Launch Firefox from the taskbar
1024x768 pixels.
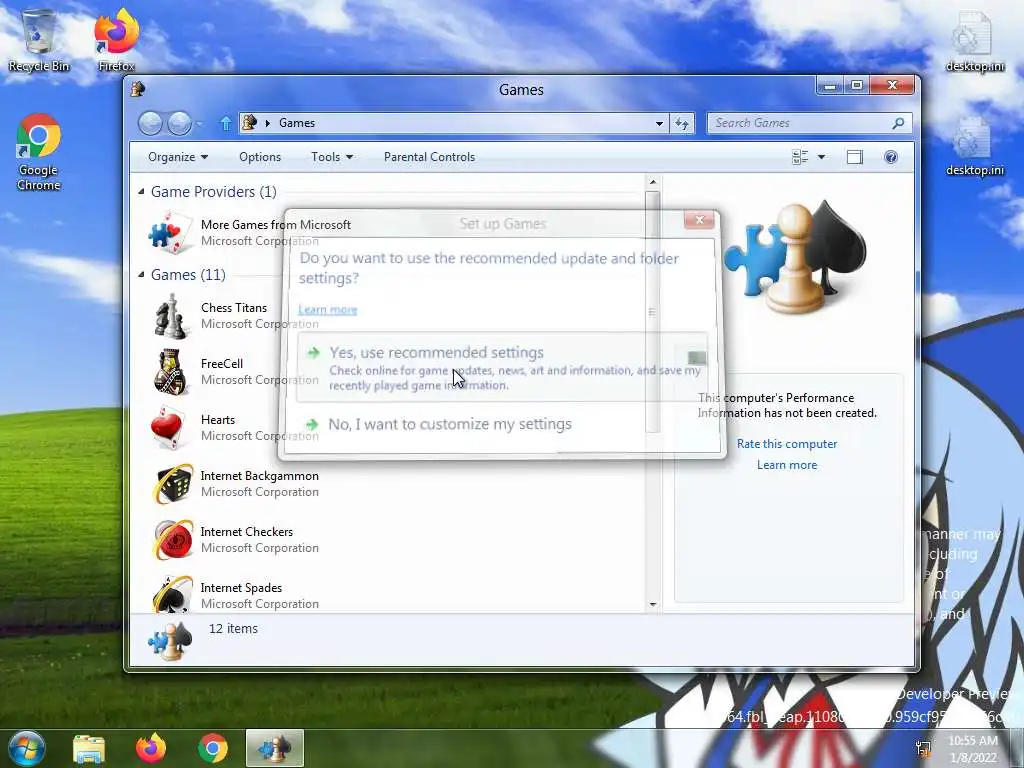tap(150, 748)
